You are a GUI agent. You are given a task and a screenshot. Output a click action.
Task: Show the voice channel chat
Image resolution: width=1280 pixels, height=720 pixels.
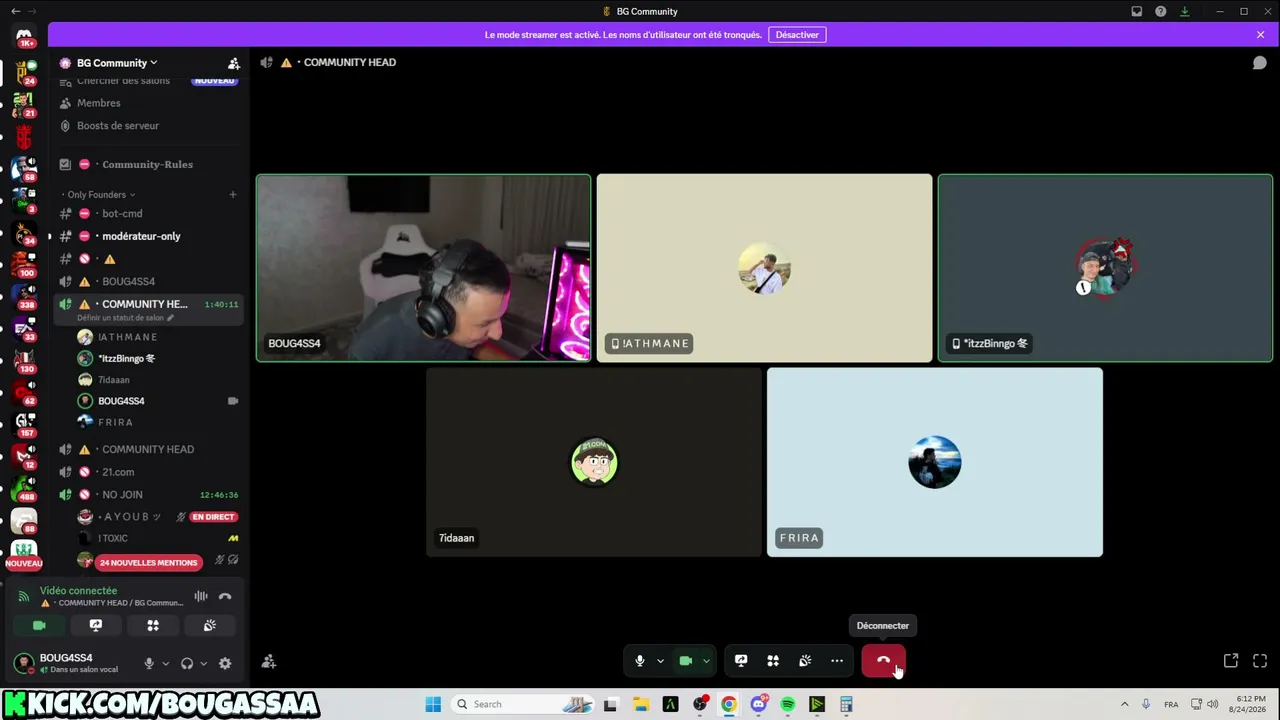click(1260, 62)
